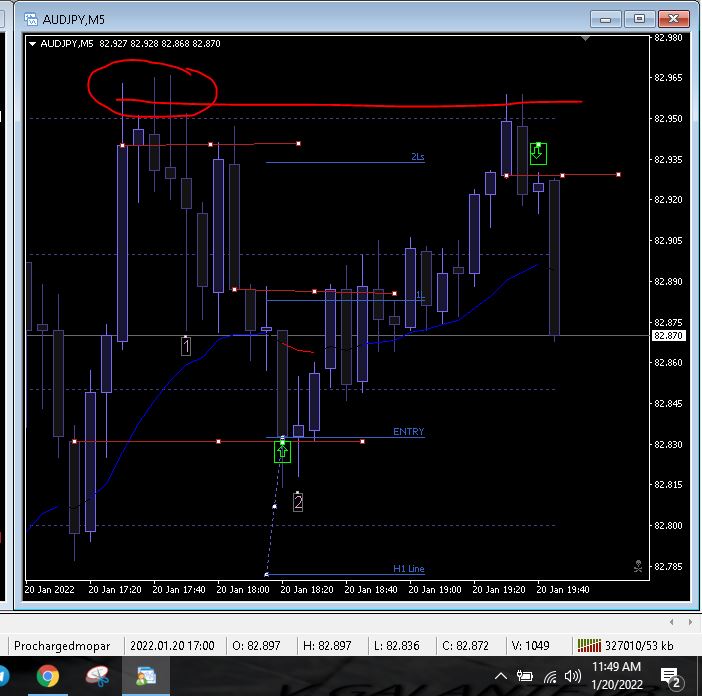Image resolution: width=702 pixels, height=696 pixels.
Task: Click the 20 Jan 19:00 time label
Action: point(435,589)
